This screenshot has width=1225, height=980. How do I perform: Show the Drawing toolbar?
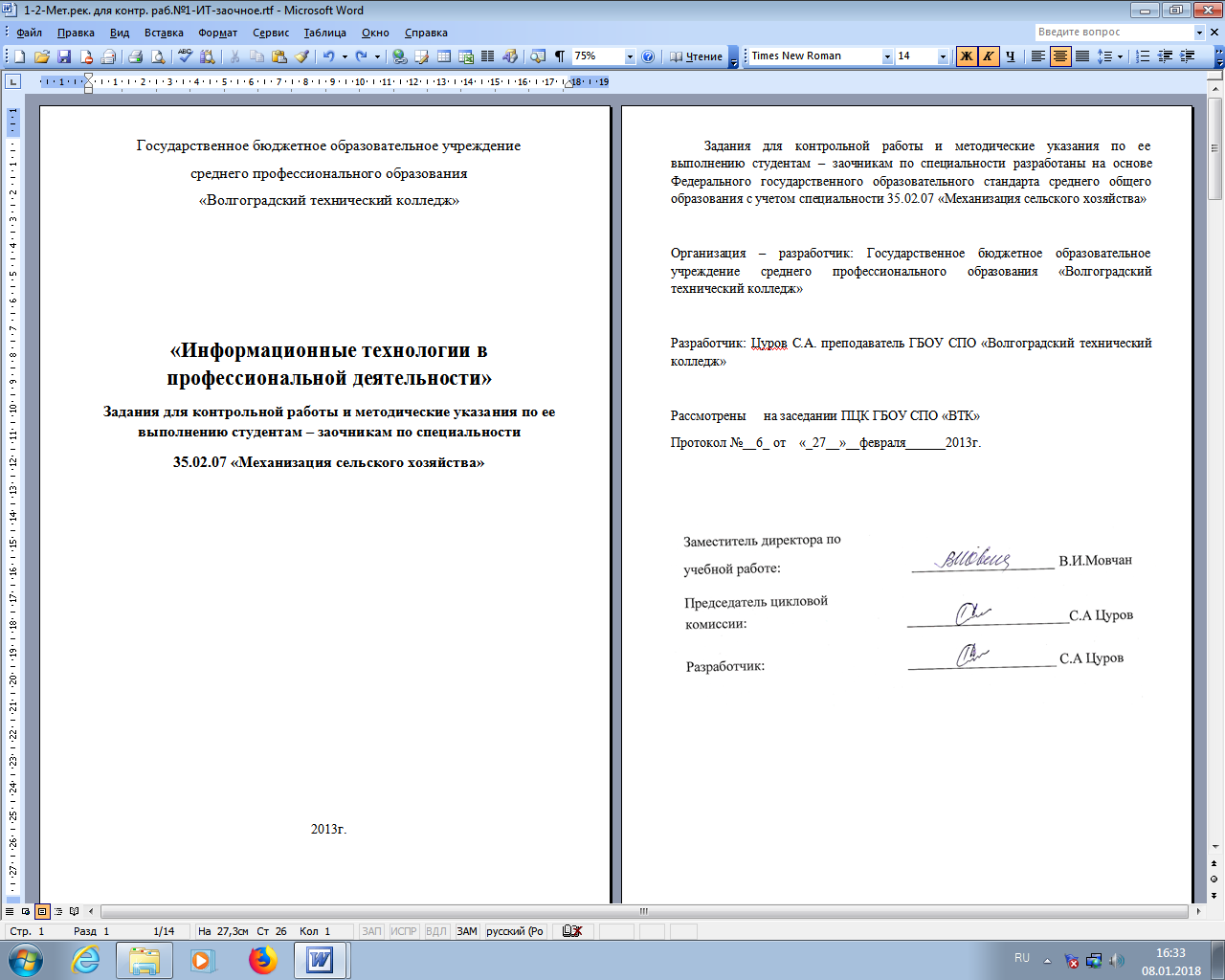point(510,56)
